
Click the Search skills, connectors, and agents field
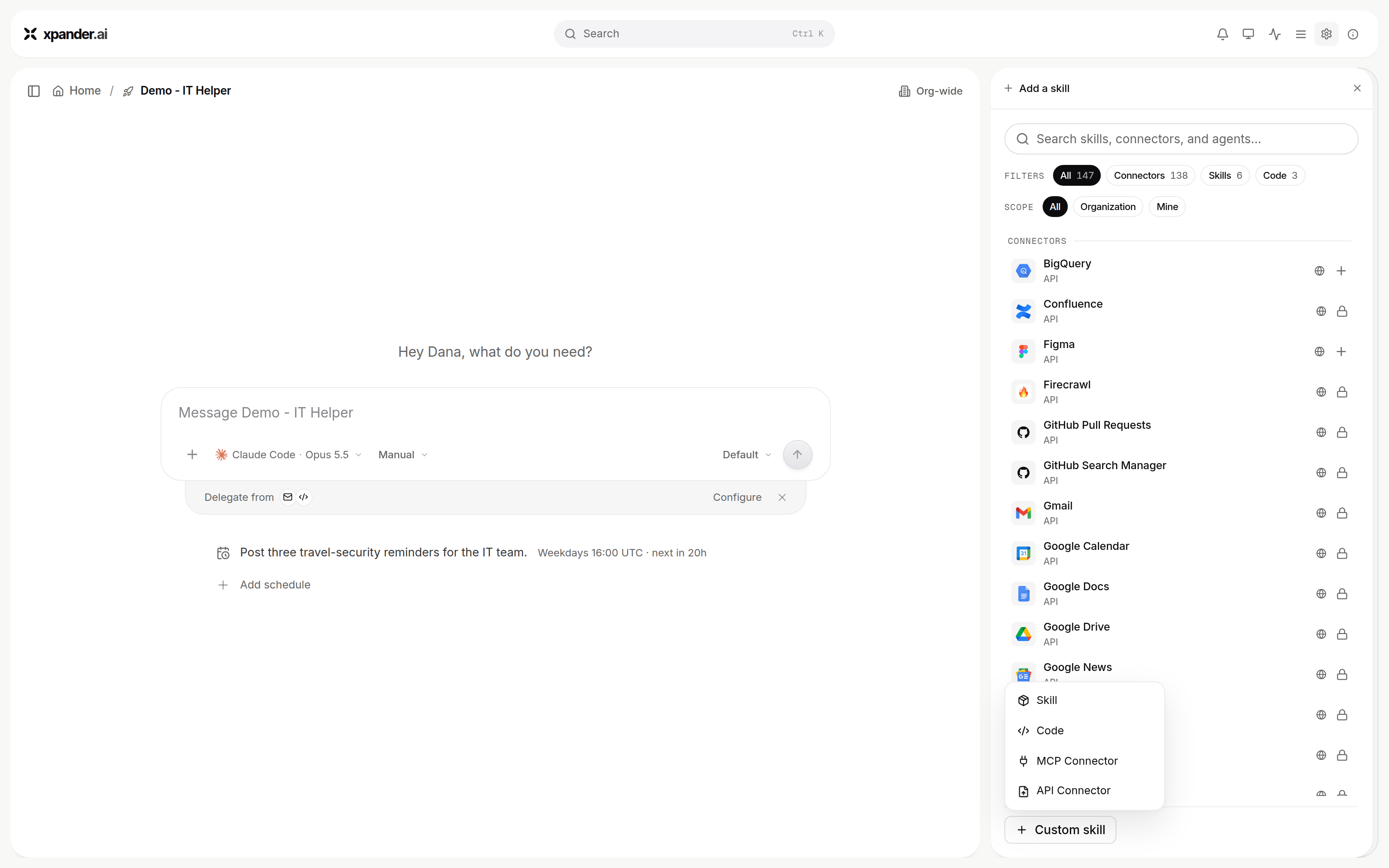(1181, 139)
